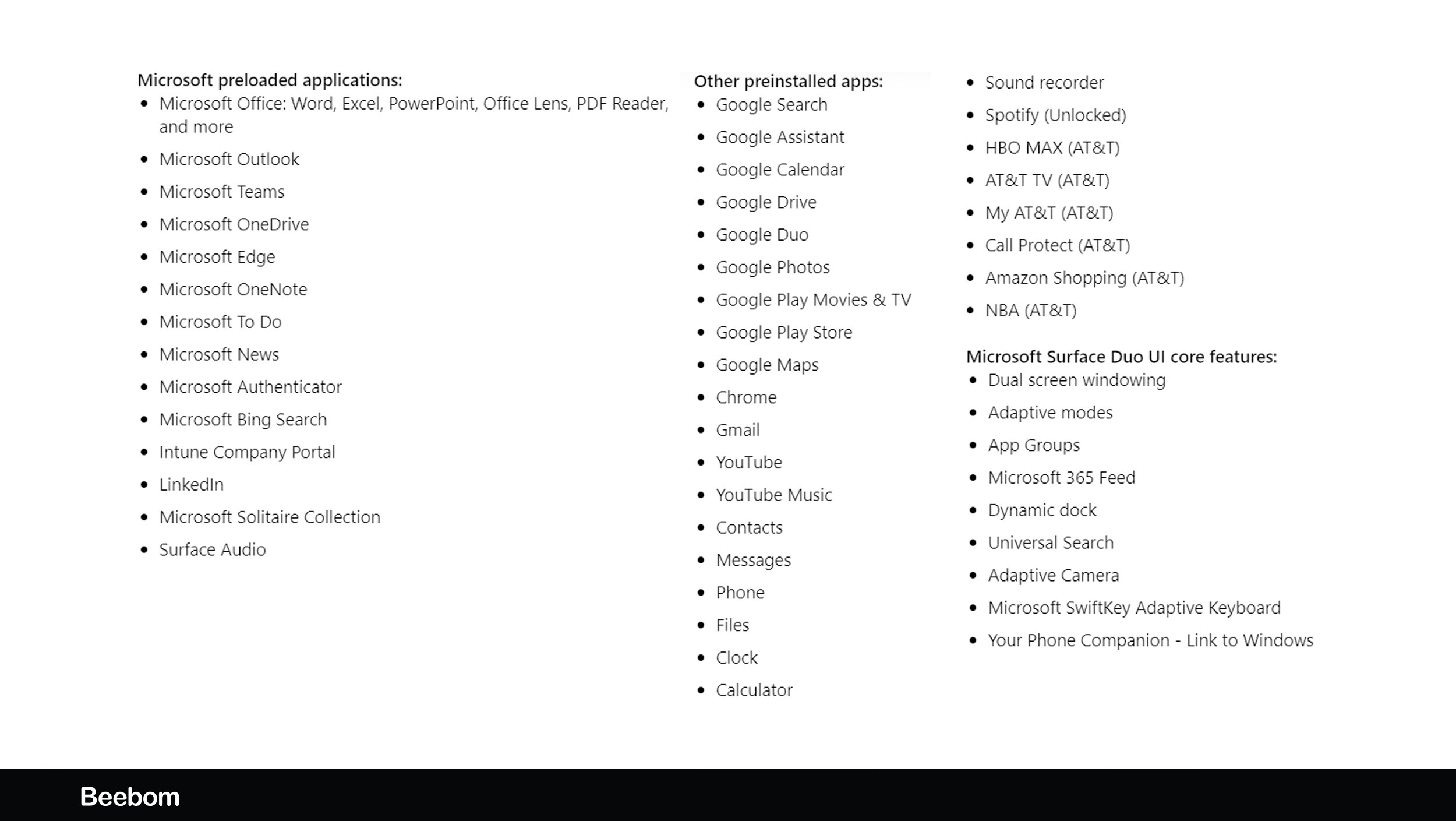Screen dimensions: 1456x821
Task: Open the Surface Audio icon
Action: pyautogui.click(x=213, y=548)
